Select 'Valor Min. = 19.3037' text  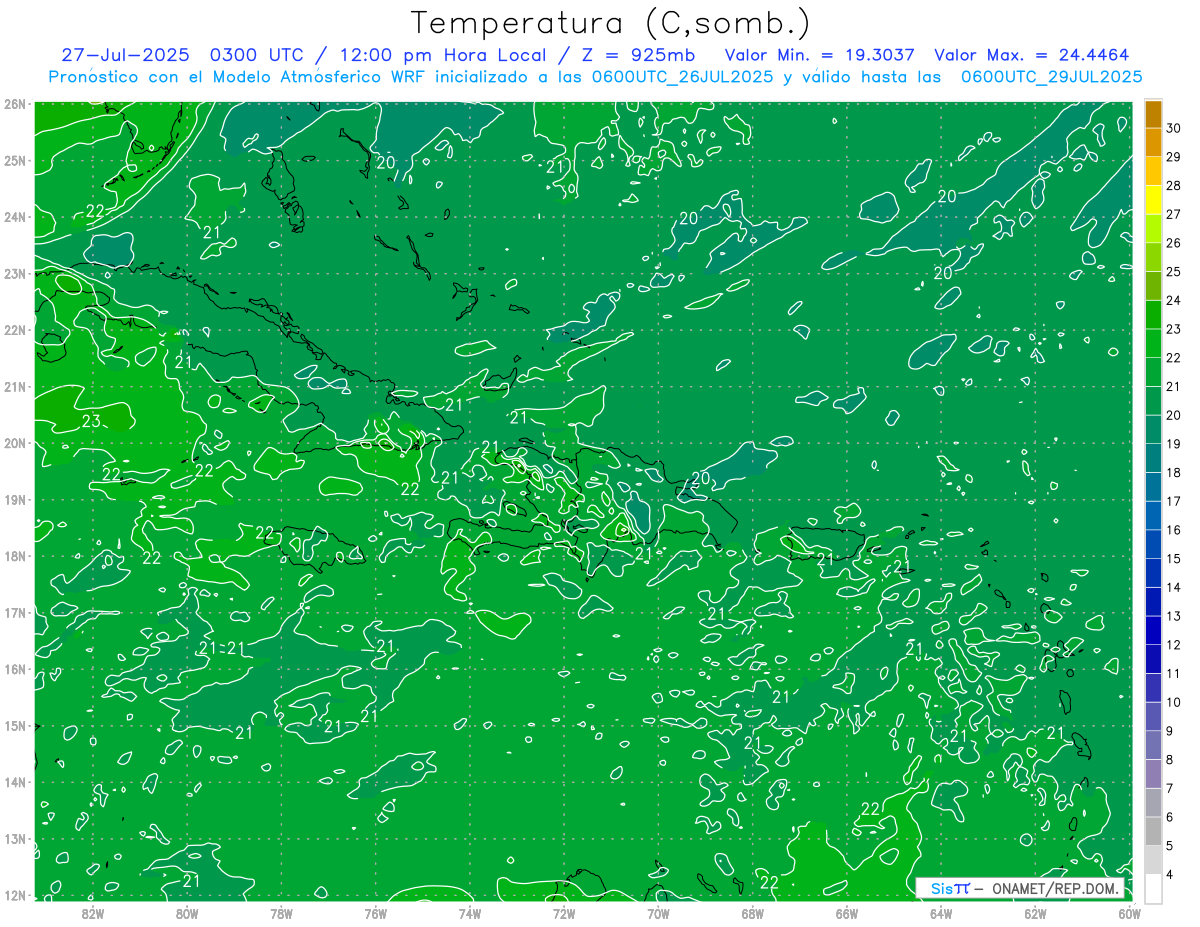click(819, 55)
